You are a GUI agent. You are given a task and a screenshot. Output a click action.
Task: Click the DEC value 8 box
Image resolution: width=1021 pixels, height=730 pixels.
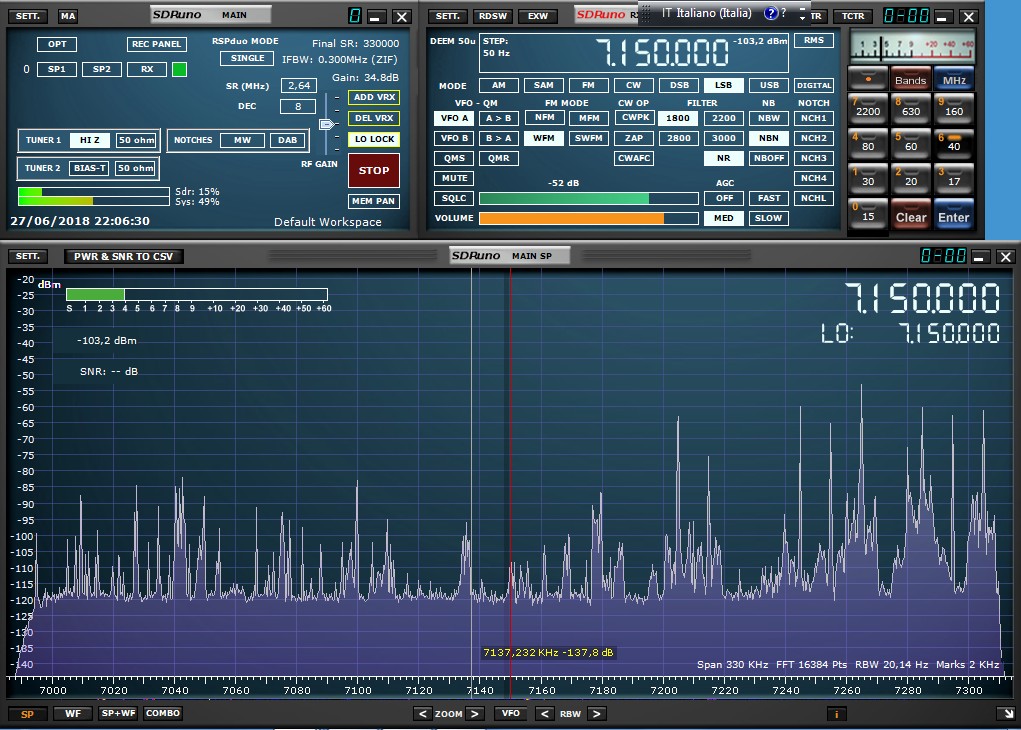[x=298, y=106]
